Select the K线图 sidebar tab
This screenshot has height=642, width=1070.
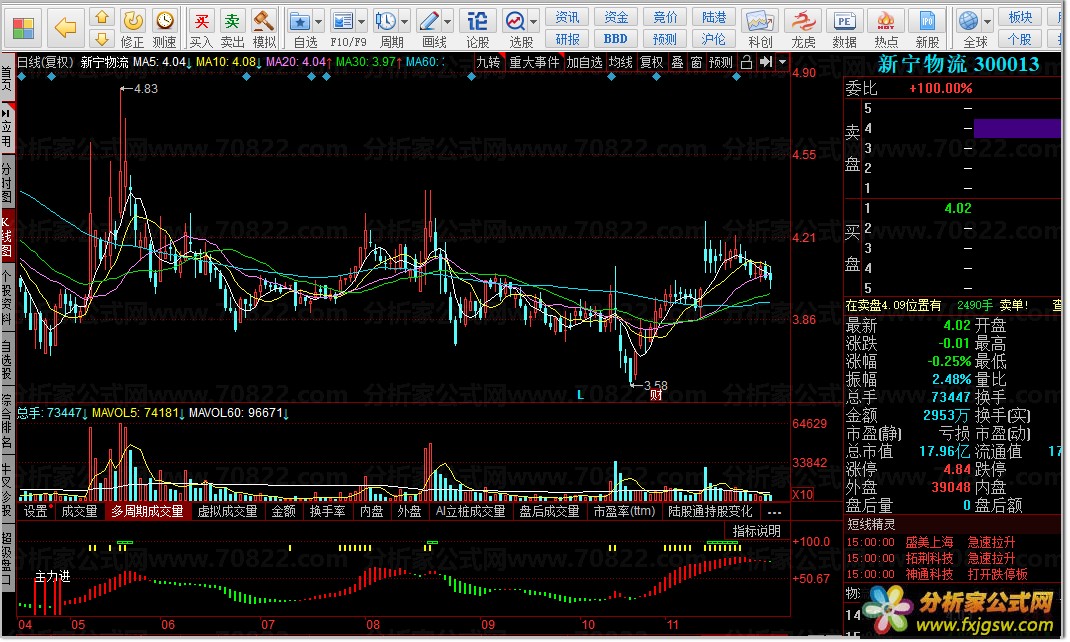click(7, 235)
